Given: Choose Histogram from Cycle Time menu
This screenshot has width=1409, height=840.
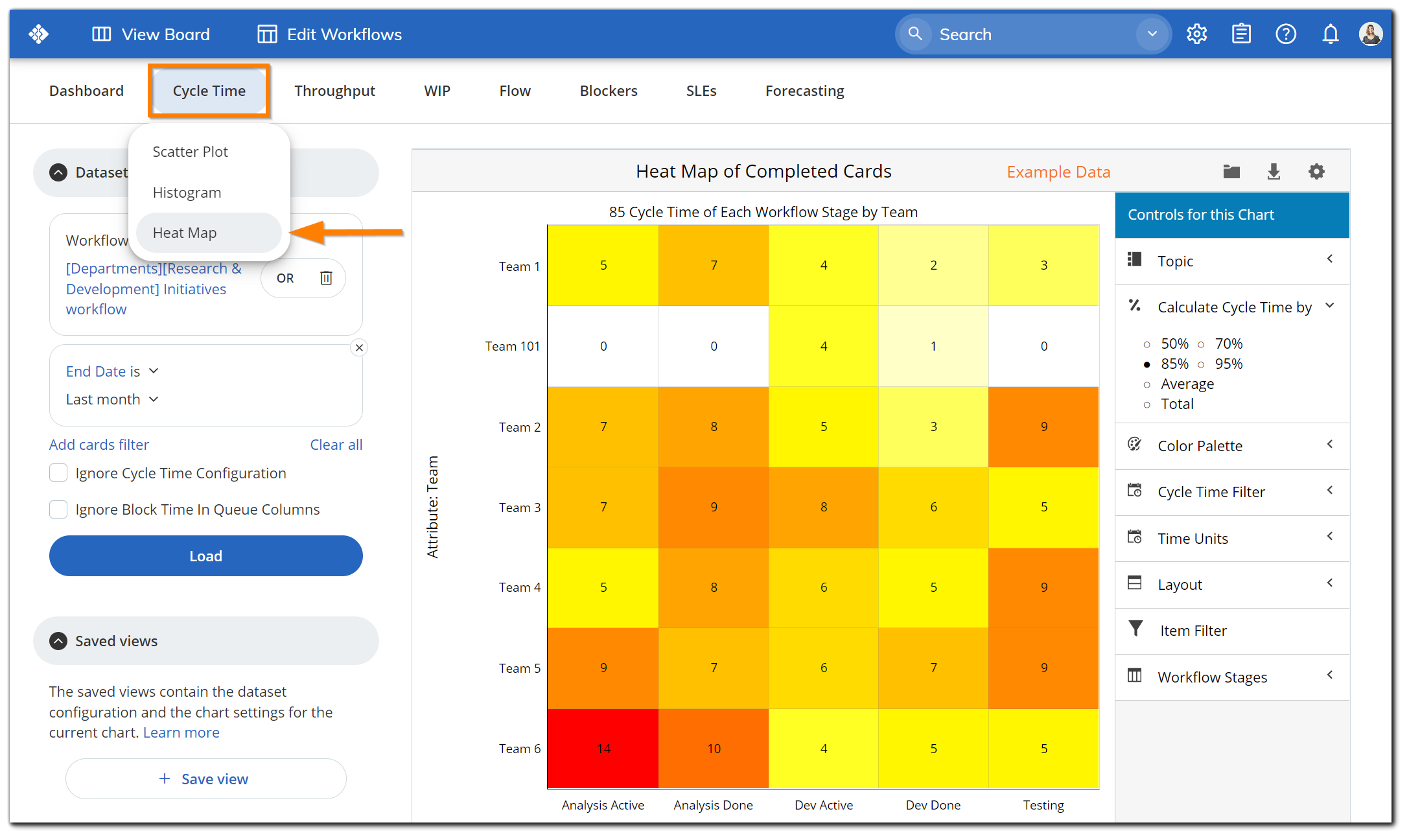Looking at the screenshot, I should [209, 192].
